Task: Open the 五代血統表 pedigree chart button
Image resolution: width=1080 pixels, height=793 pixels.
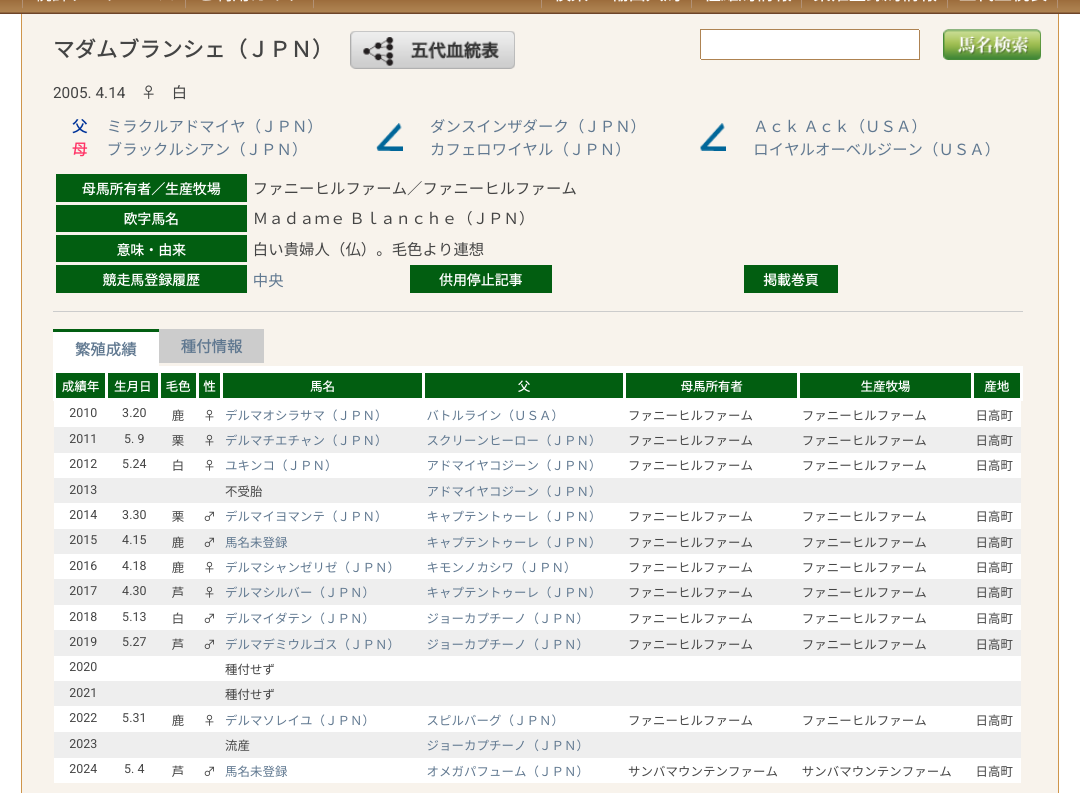Action: pyautogui.click(x=432, y=50)
